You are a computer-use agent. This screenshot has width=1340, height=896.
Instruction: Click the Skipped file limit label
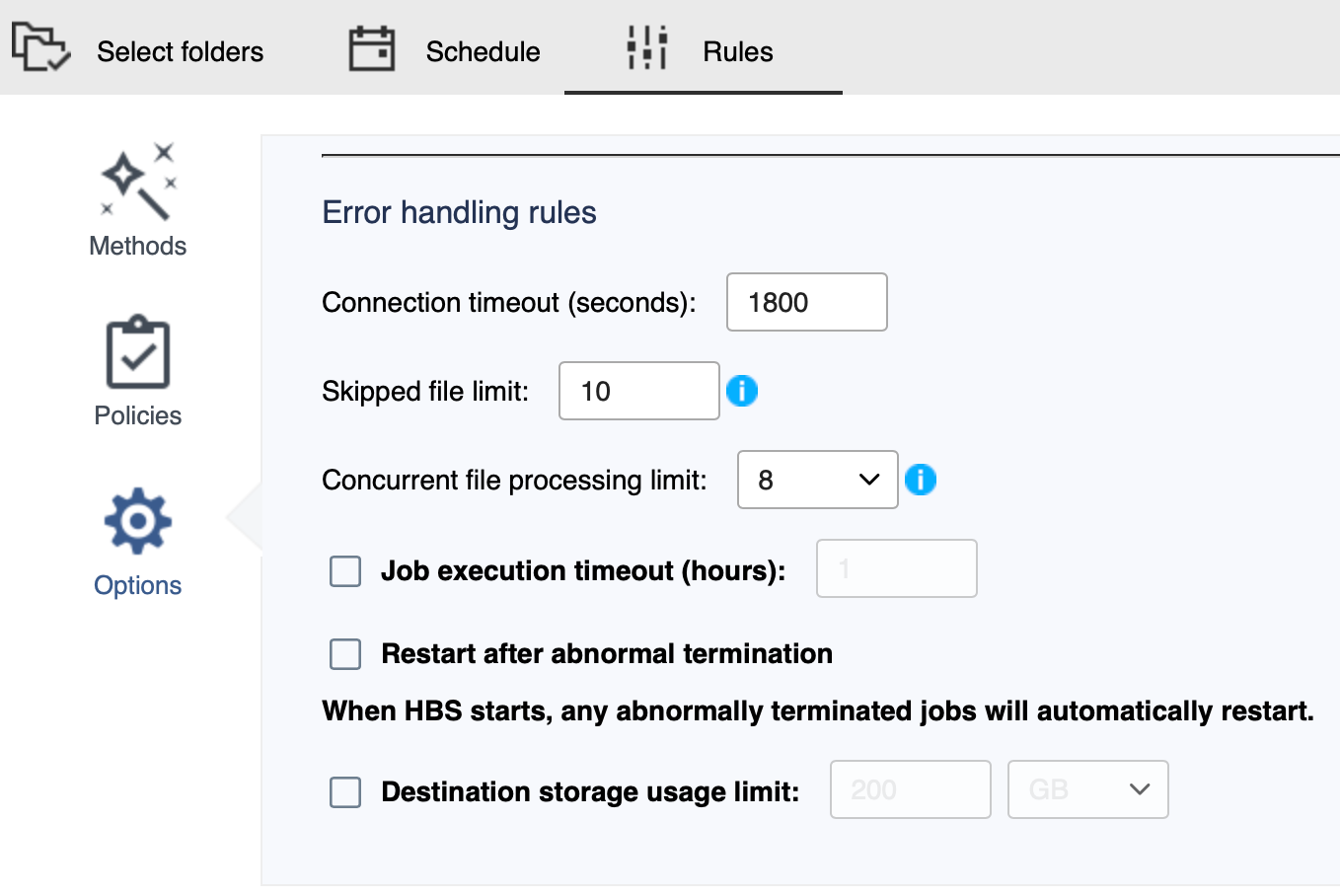425,391
